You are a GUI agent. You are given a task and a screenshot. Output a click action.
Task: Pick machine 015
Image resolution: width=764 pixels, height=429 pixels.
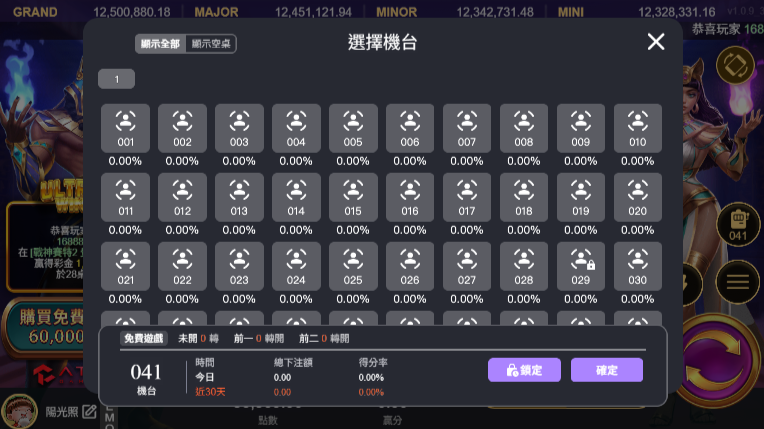353,197
